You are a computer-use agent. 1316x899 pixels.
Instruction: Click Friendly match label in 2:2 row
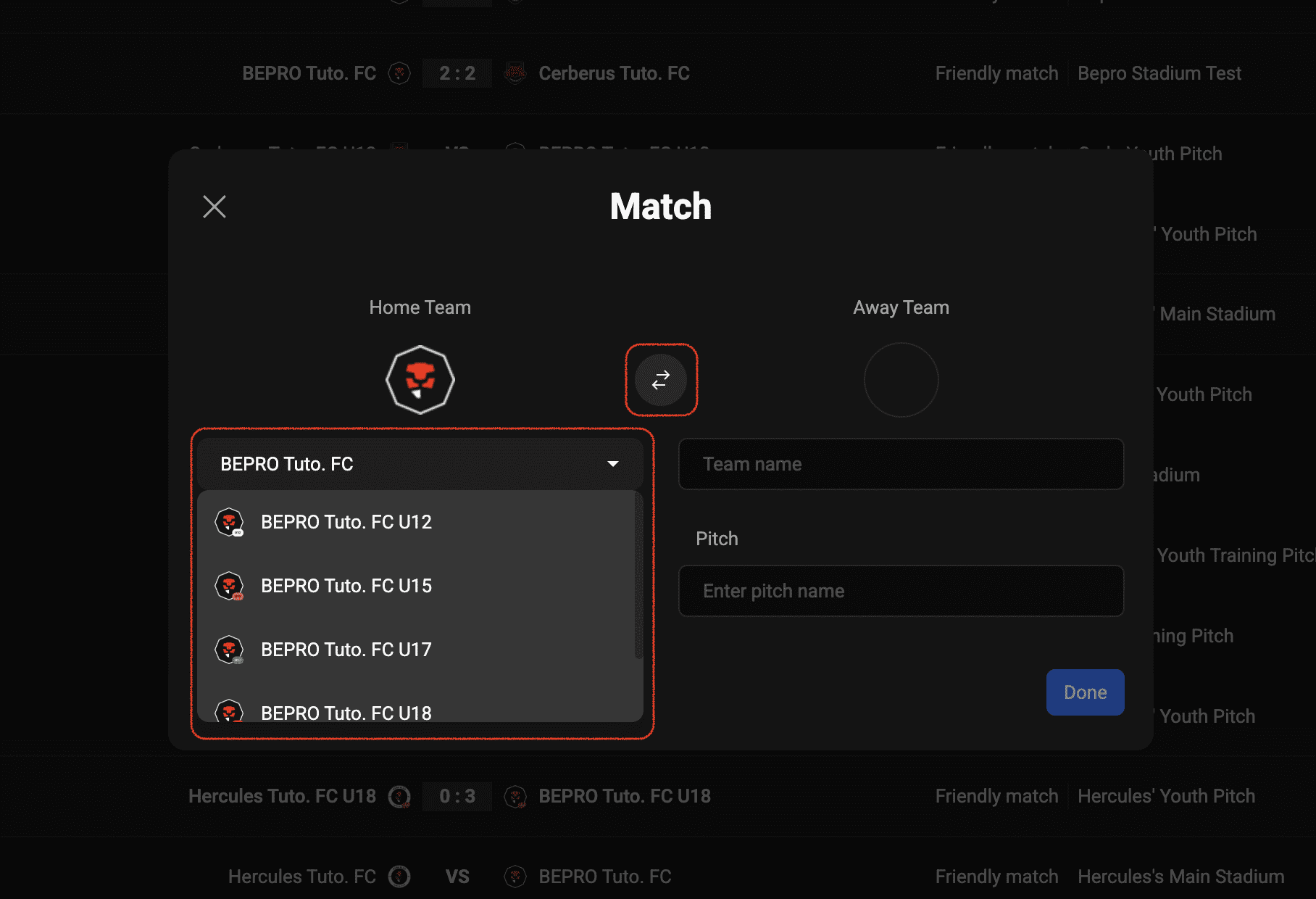(997, 73)
